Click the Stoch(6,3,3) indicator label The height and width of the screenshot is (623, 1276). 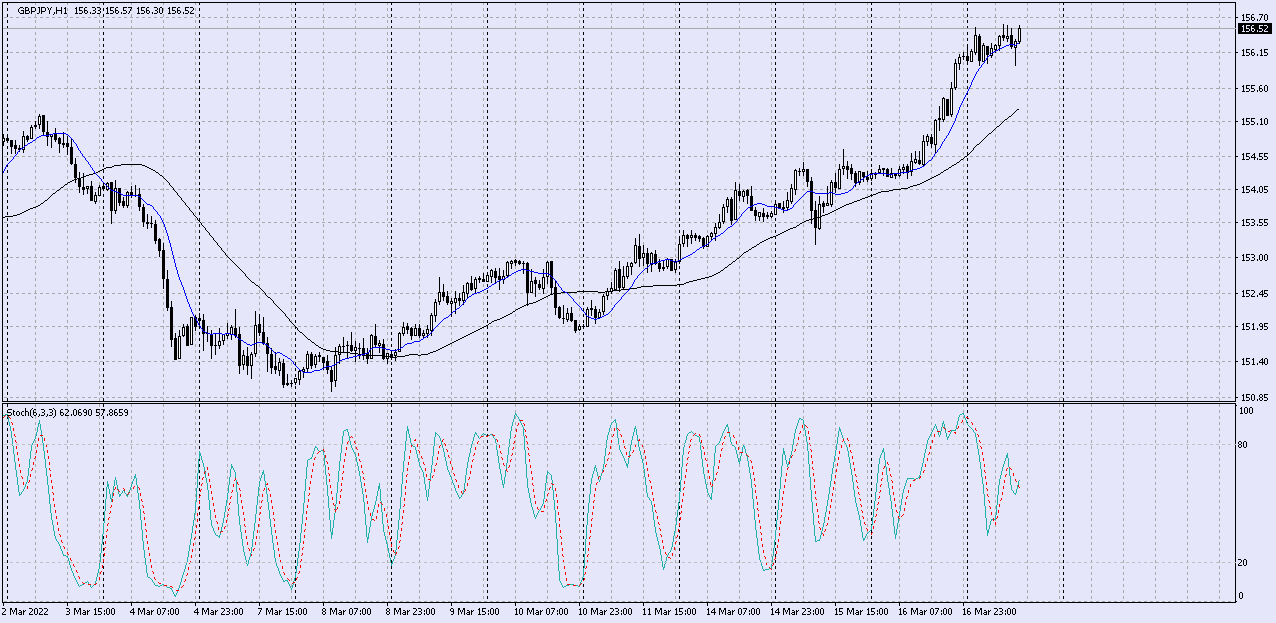coord(34,412)
